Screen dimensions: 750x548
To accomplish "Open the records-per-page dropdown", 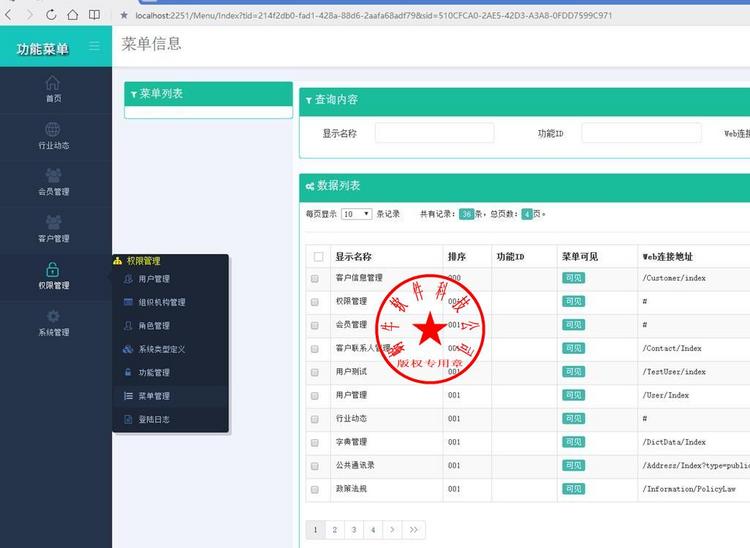I will tap(356, 214).
